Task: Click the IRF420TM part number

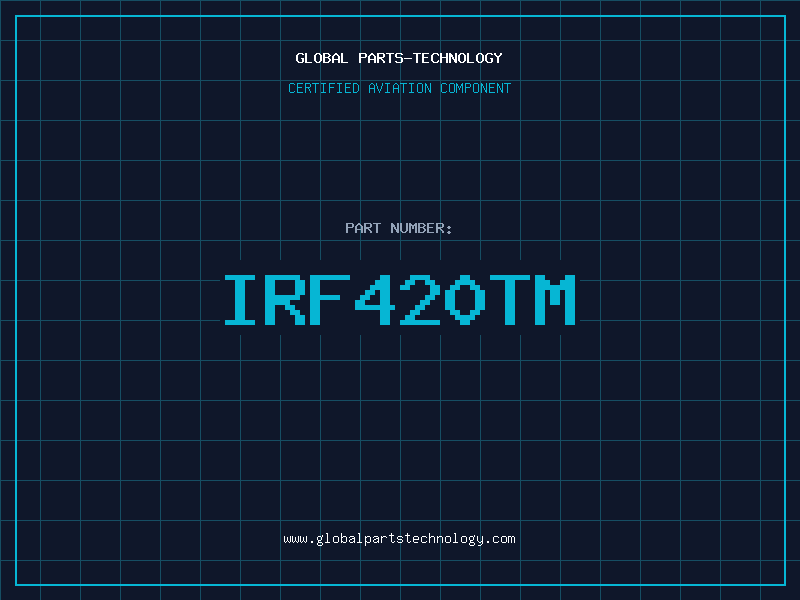Action: [x=399, y=300]
